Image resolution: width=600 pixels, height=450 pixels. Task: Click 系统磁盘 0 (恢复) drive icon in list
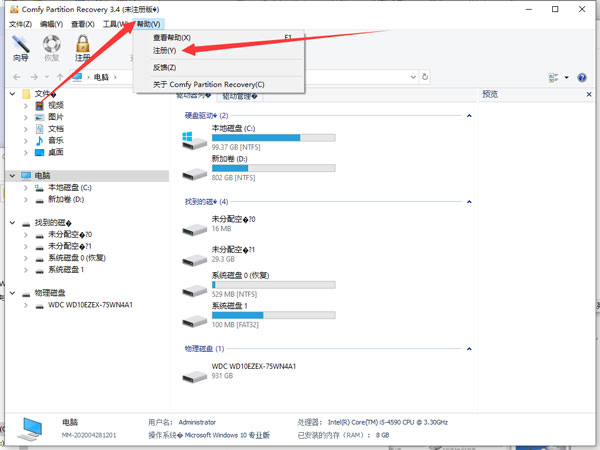click(x=194, y=291)
